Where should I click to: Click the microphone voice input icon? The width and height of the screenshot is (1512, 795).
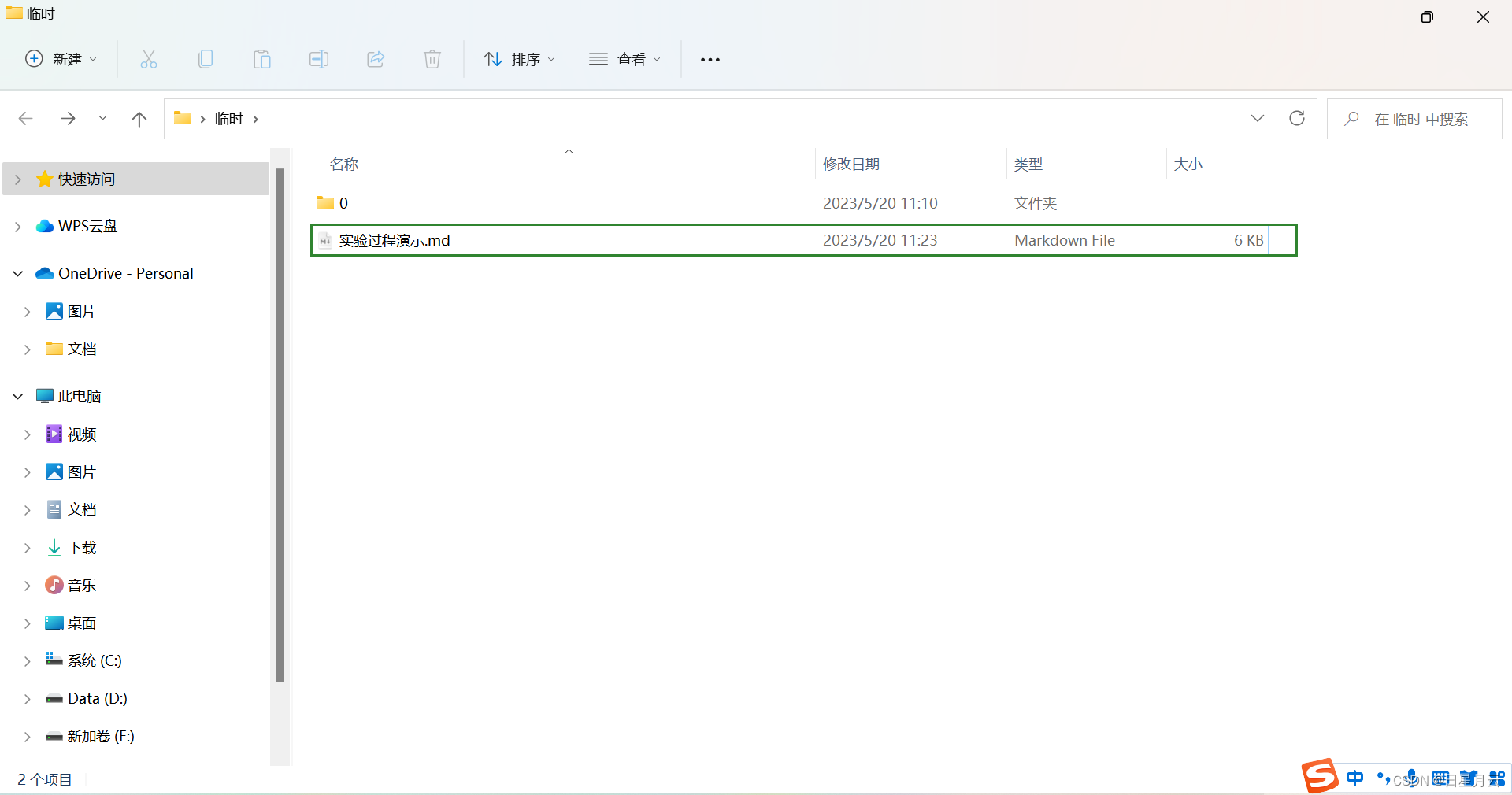pyautogui.click(x=1412, y=778)
